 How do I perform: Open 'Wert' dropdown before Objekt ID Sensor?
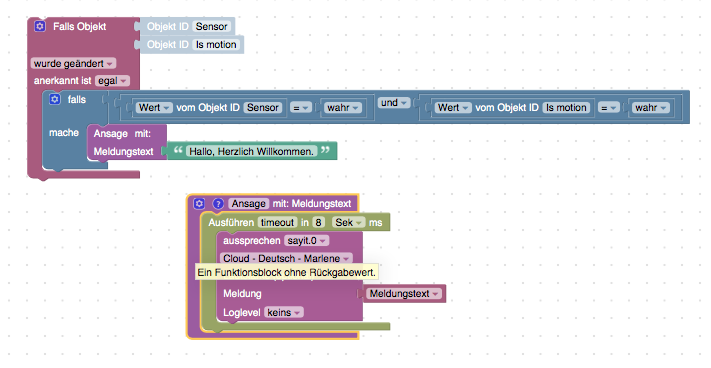(154, 107)
